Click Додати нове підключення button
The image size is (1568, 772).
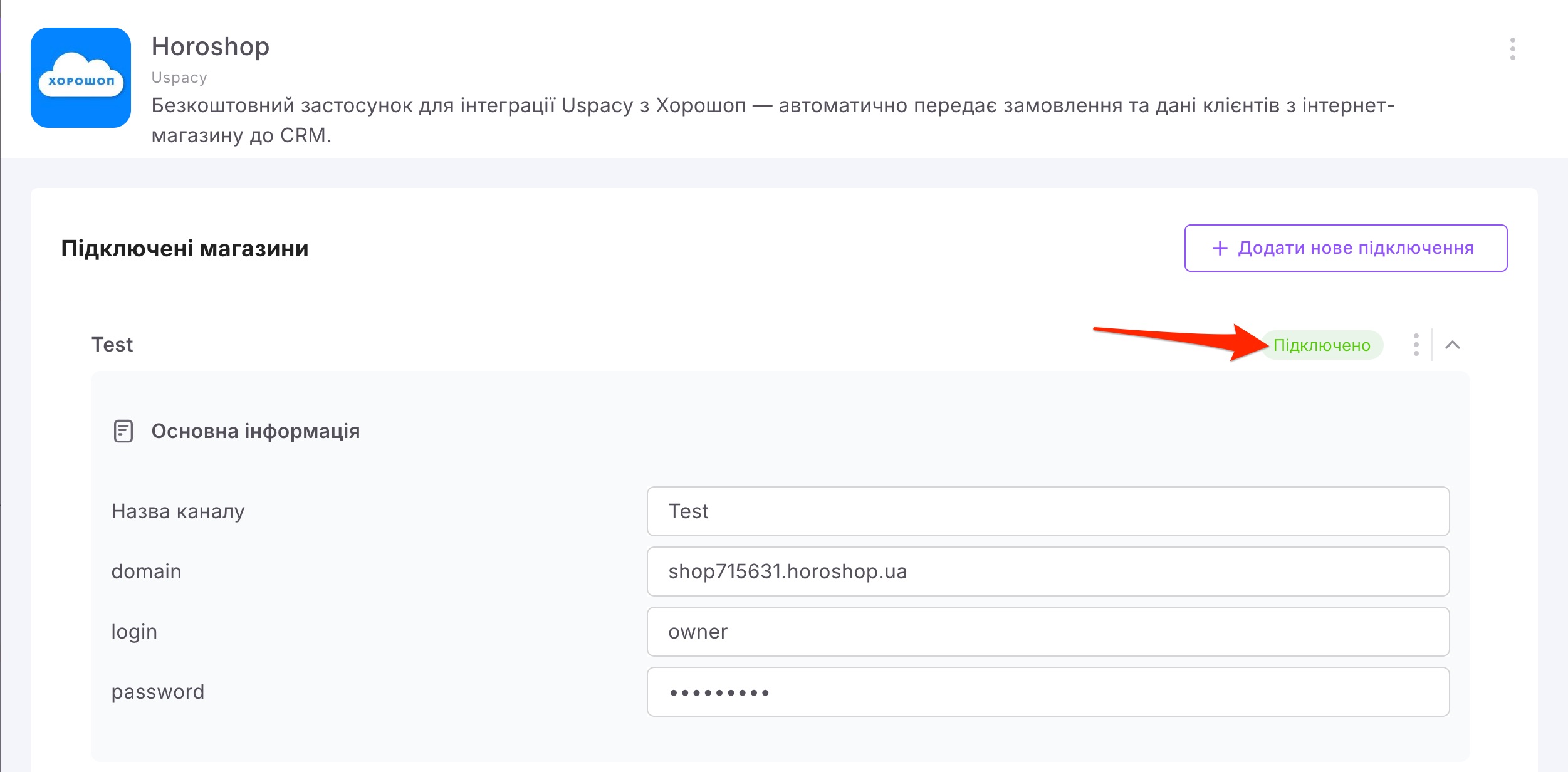pyautogui.click(x=1346, y=248)
